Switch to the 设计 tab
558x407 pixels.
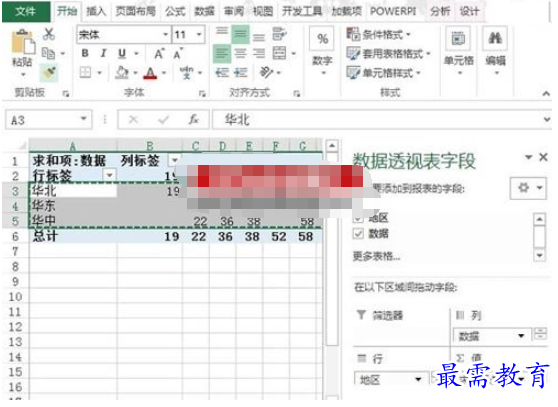point(469,11)
